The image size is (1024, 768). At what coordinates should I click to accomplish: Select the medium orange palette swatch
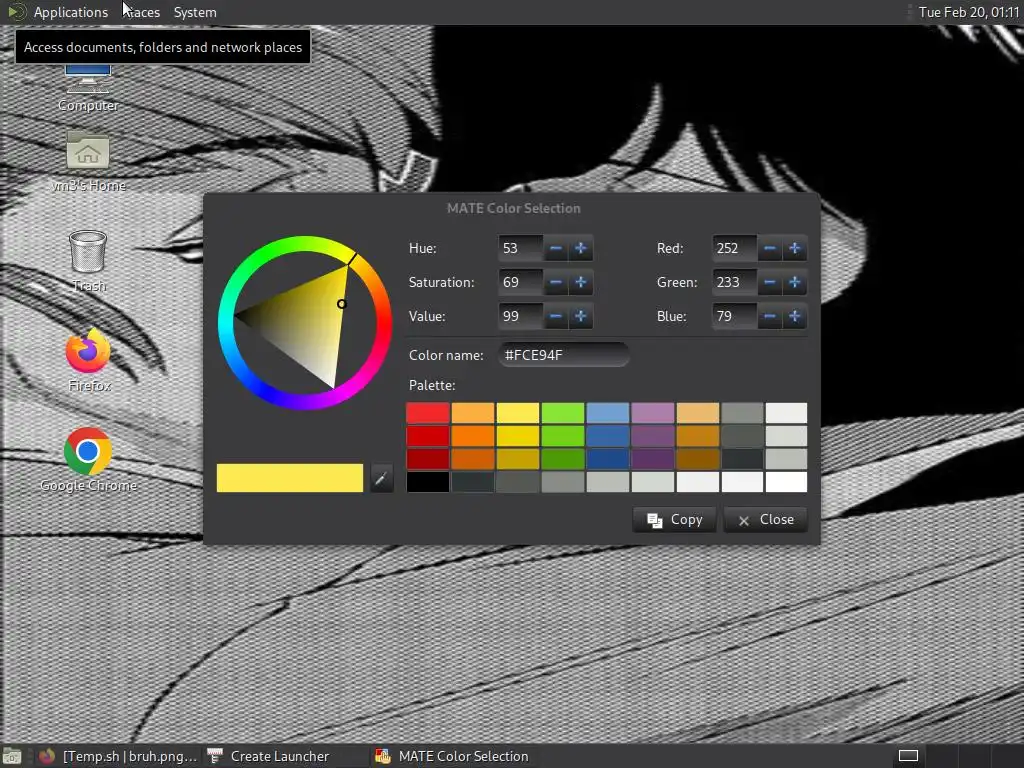coord(473,436)
